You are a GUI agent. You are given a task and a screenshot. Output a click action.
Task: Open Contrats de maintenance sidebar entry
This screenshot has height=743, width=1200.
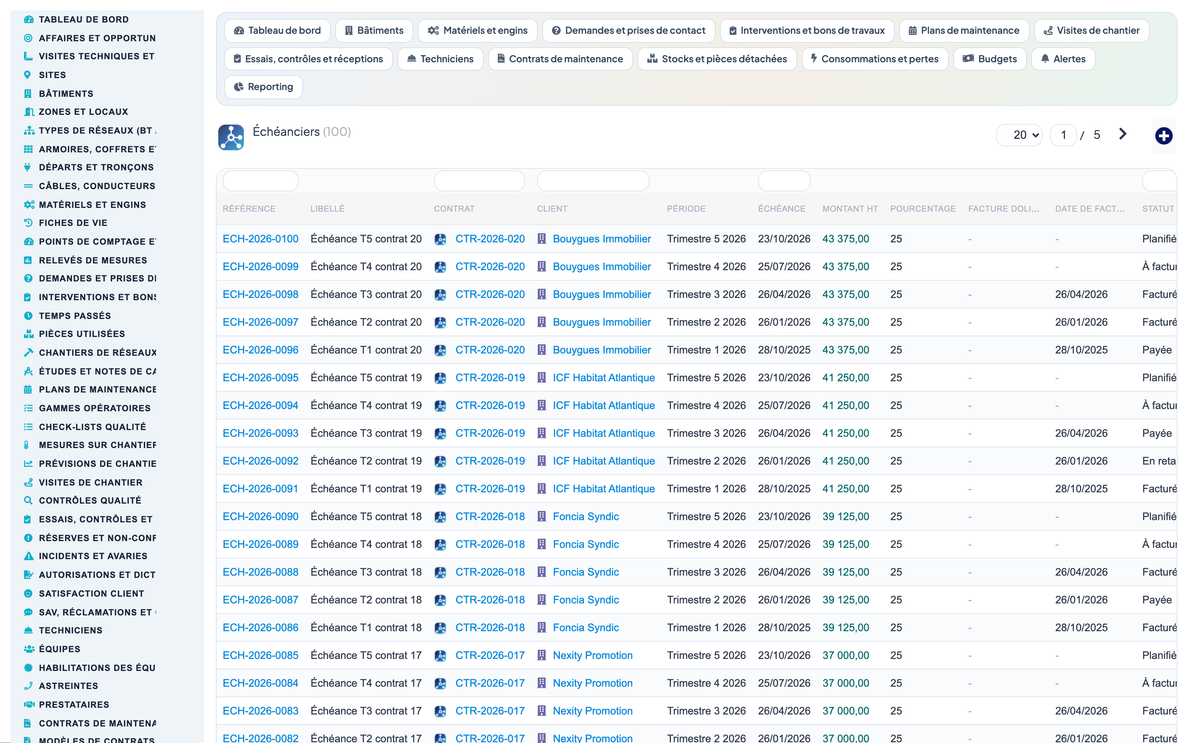tap(97, 723)
